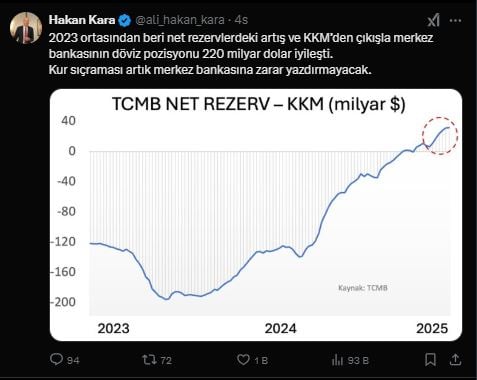This screenshot has width=477, height=380.
Task: Open the three-dot more options menu
Action: point(455,20)
